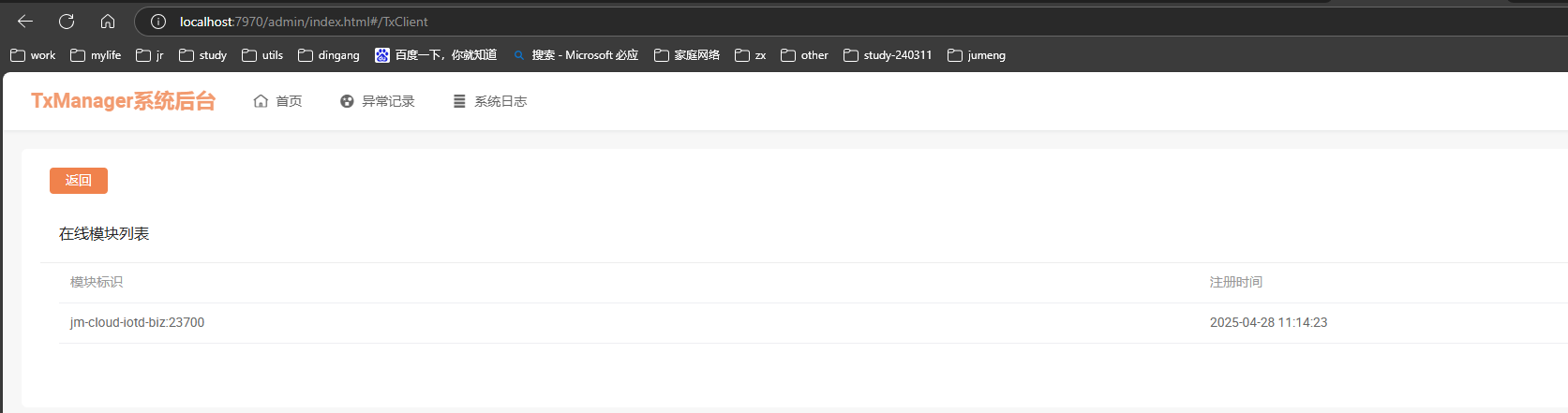Click the browser home icon
The width and height of the screenshot is (1568, 413).
(108, 22)
